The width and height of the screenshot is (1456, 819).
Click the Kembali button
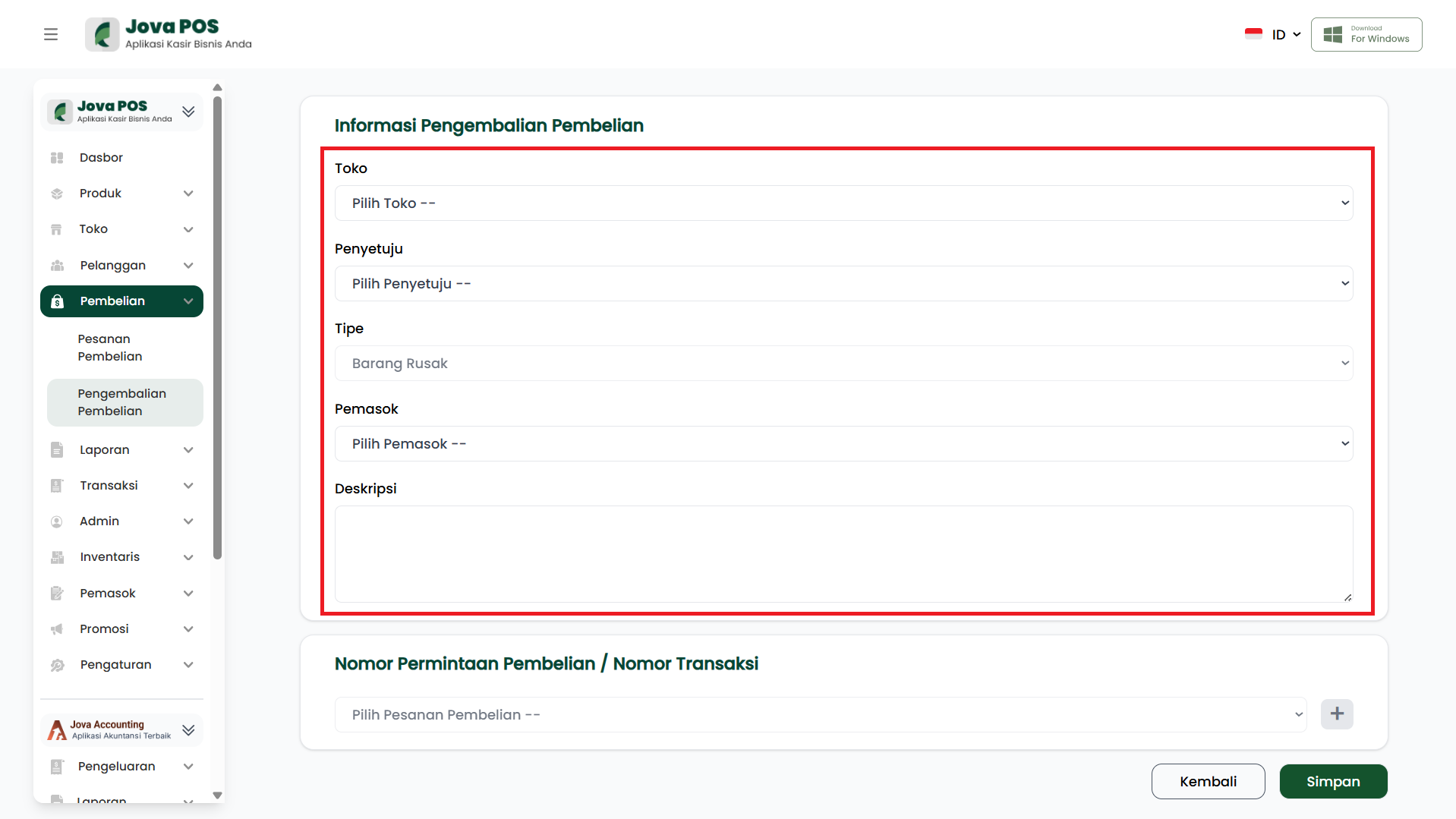point(1208,782)
